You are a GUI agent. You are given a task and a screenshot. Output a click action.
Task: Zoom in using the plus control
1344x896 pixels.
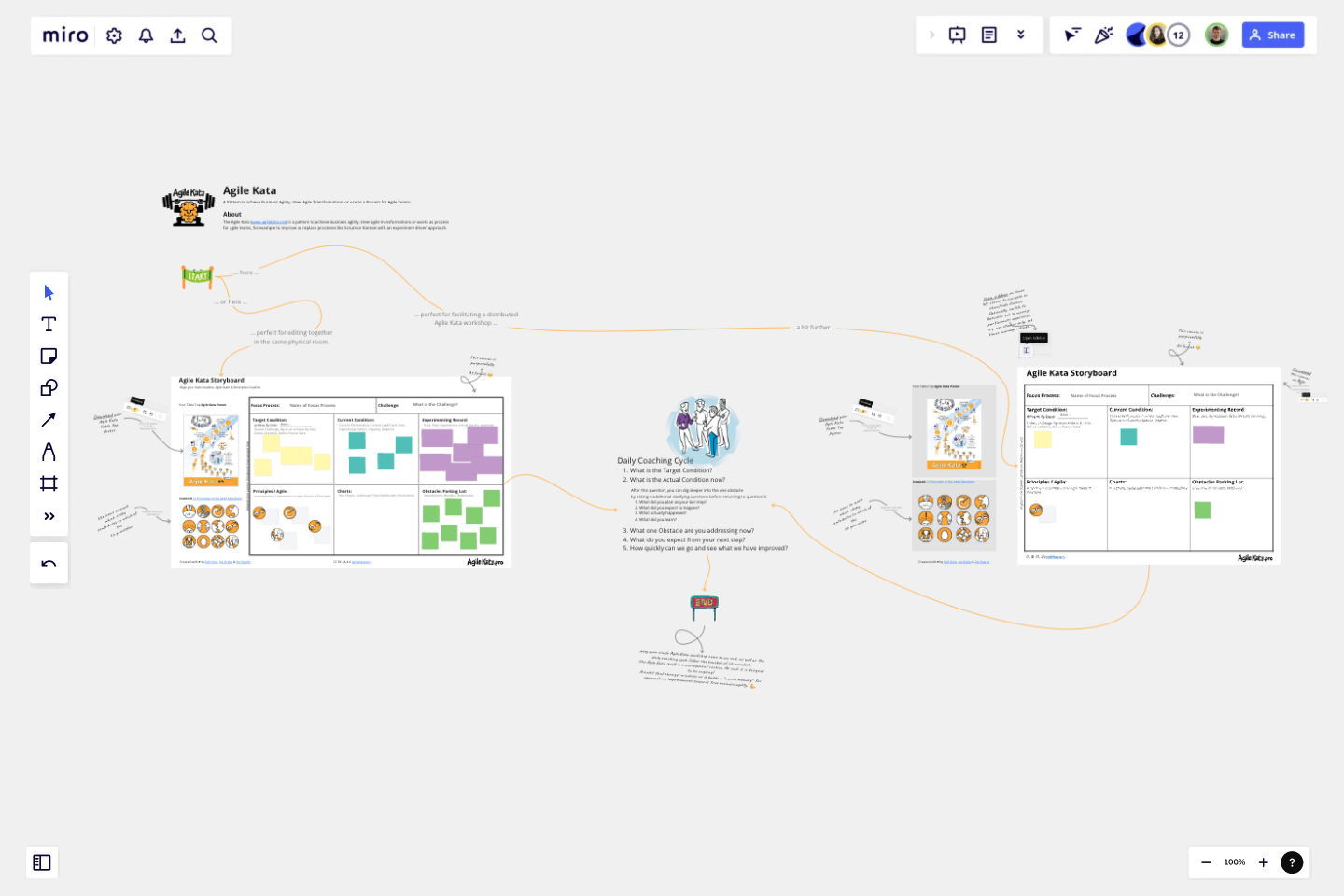tap(1264, 862)
